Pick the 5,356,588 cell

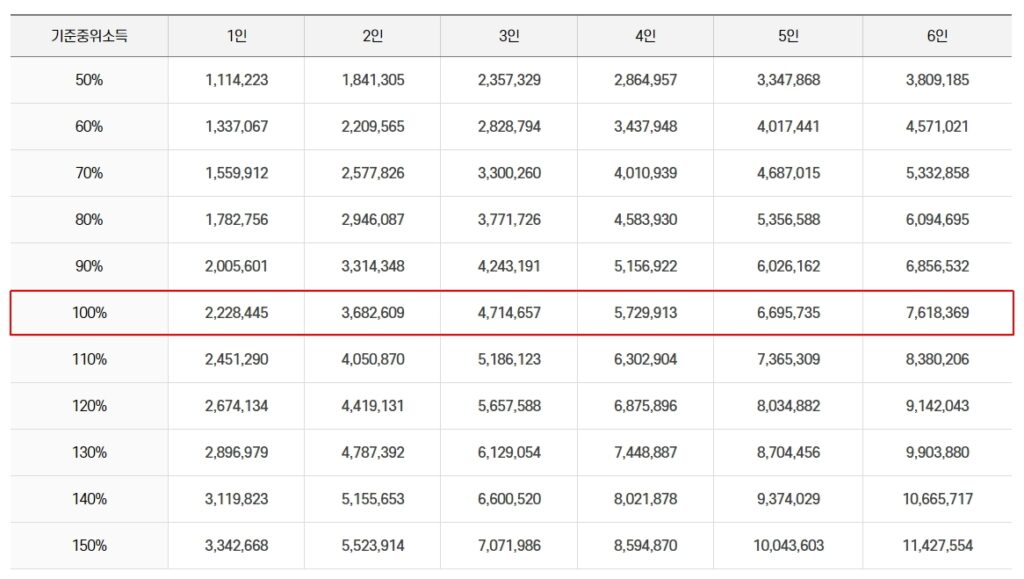click(788, 219)
